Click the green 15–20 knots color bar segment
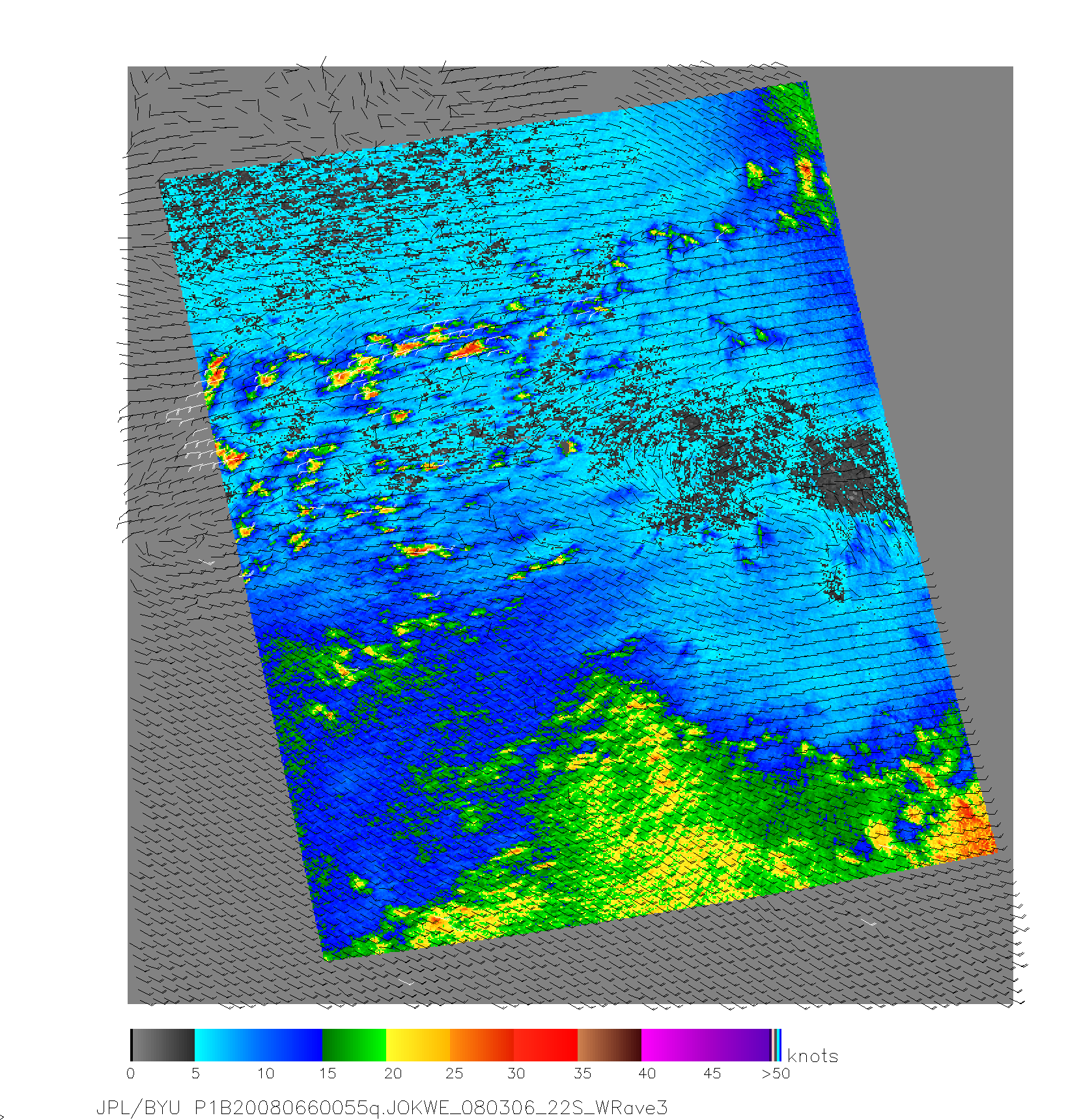 coord(354,1045)
